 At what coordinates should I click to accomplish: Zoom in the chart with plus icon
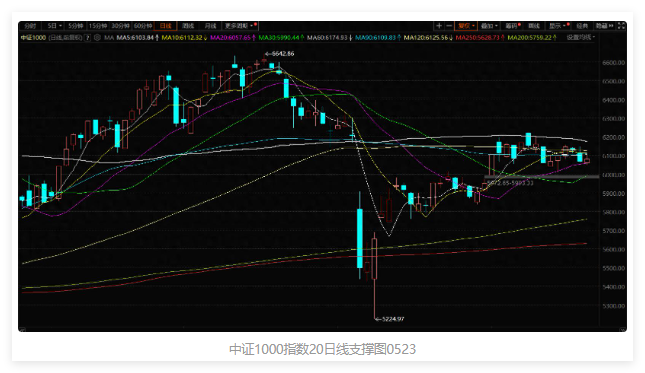(439, 26)
